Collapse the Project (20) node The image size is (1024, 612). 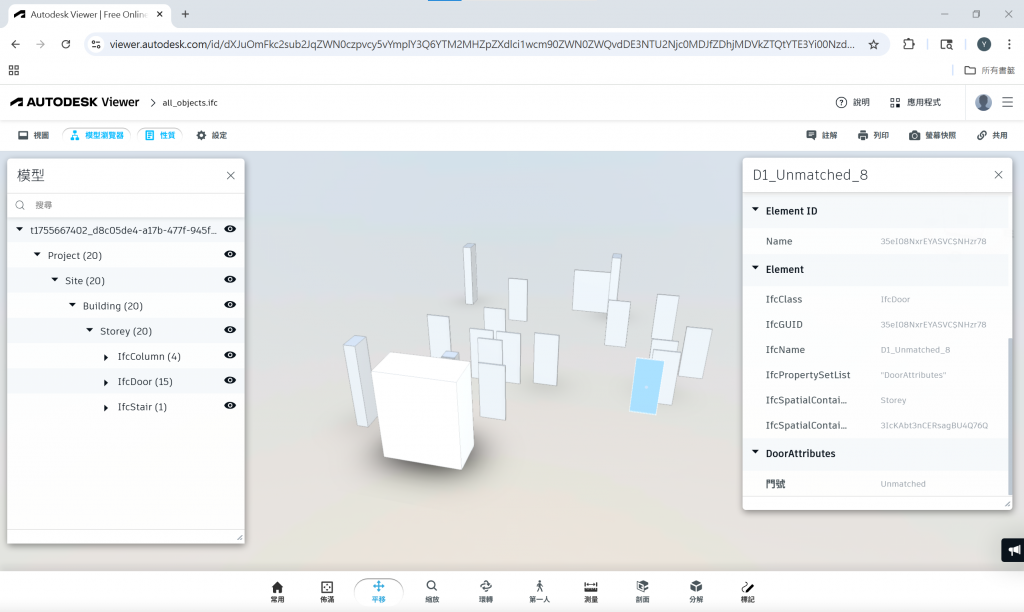[37, 255]
